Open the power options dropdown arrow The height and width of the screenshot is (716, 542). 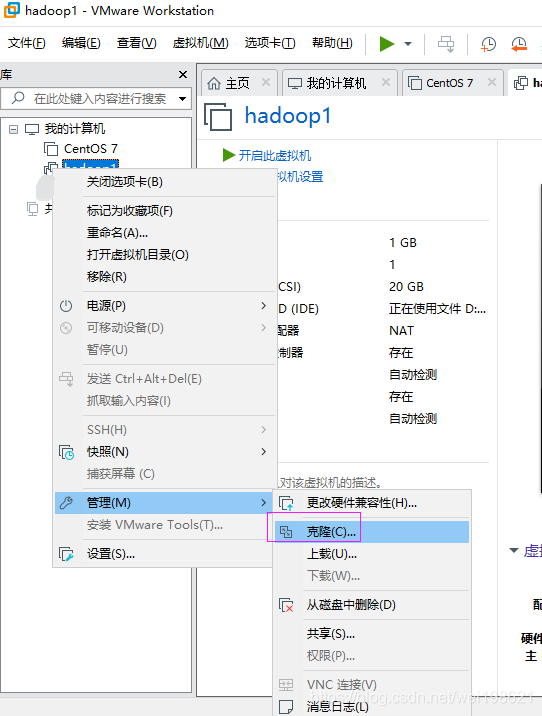click(408, 44)
